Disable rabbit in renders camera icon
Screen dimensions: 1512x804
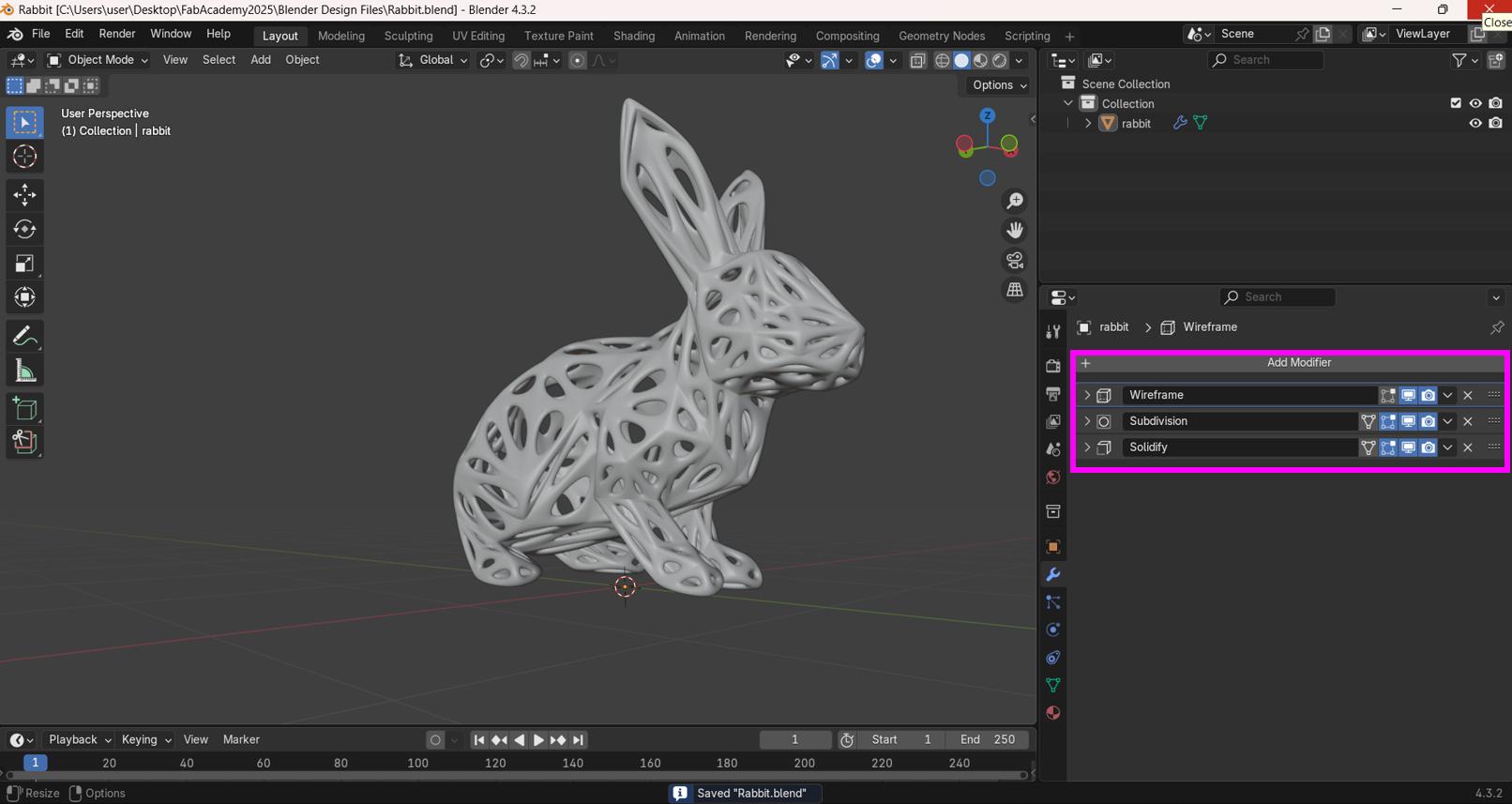tap(1495, 123)
